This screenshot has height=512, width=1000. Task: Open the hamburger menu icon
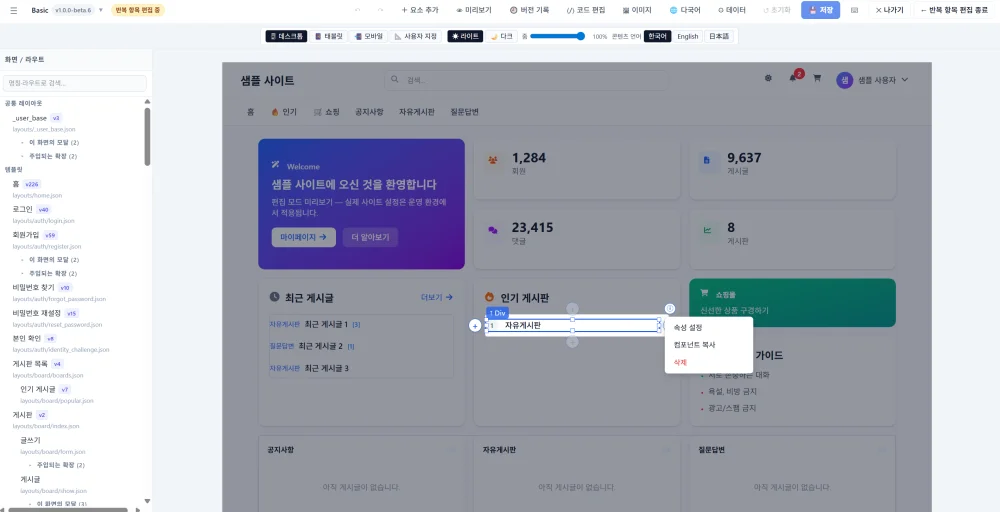[x=13, y=10]
